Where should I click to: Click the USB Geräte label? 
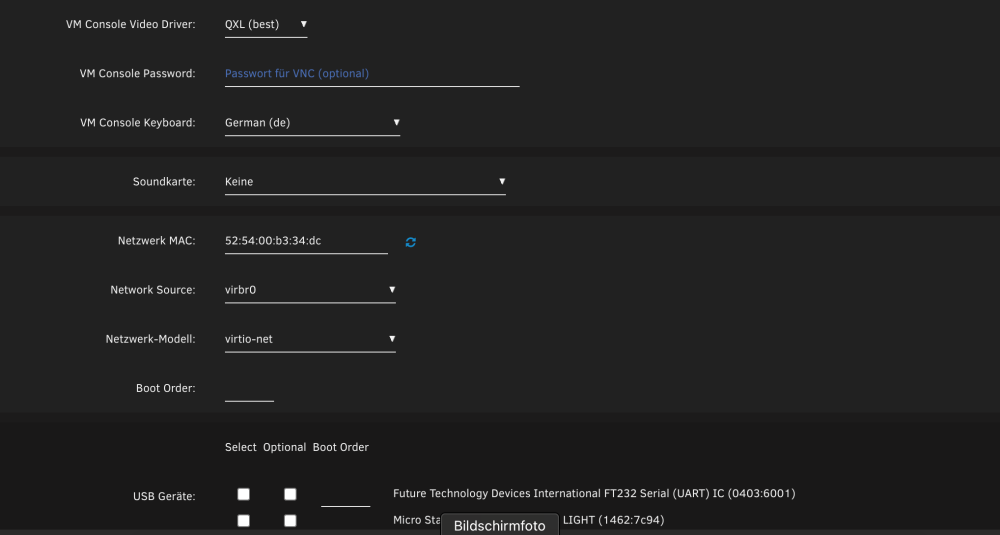[164, 496]
